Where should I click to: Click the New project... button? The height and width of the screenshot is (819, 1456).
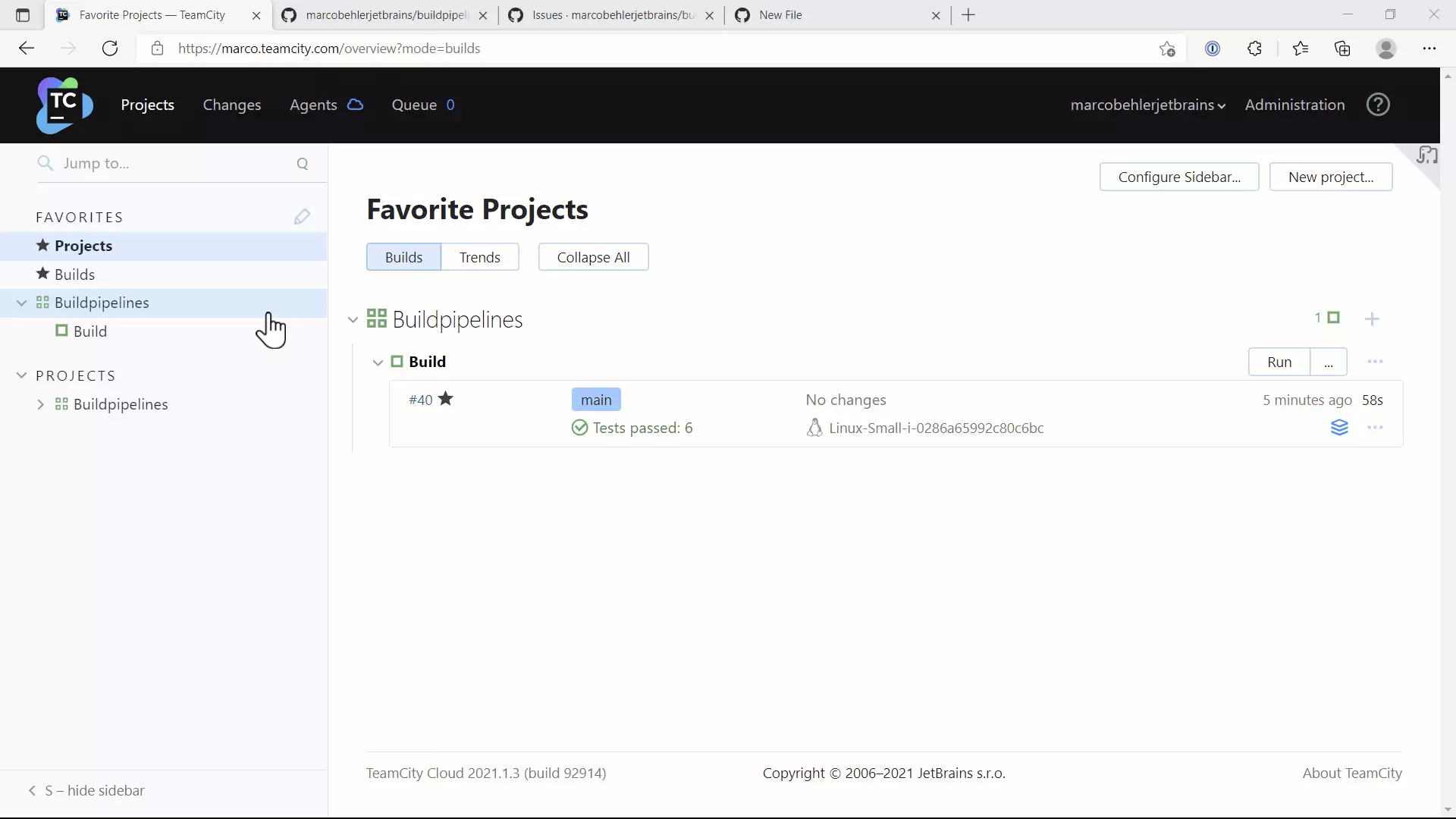[1330, 177]
